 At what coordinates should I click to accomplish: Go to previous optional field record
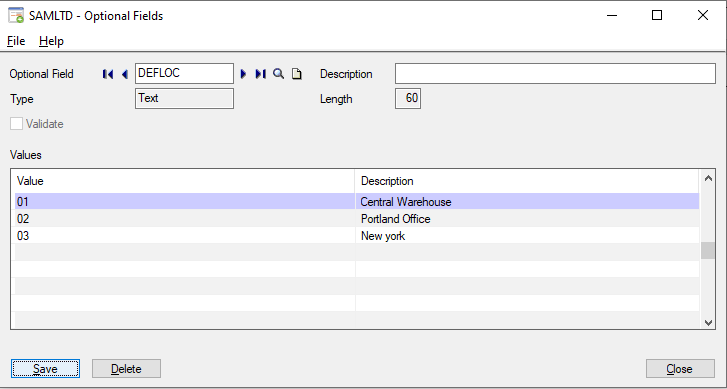(124, 74)
